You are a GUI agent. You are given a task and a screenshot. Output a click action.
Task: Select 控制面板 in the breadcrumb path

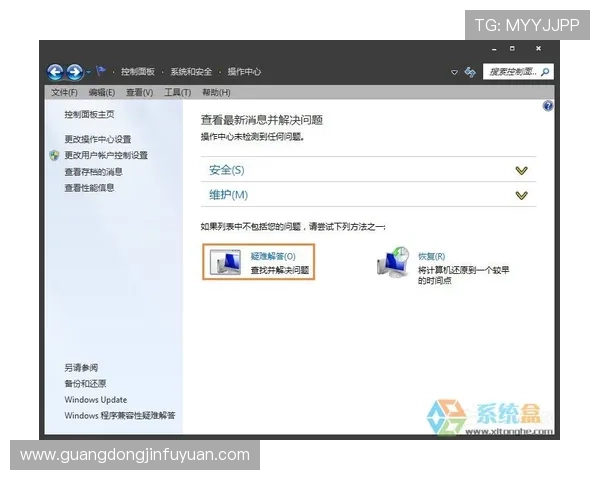tap(138, 72)
